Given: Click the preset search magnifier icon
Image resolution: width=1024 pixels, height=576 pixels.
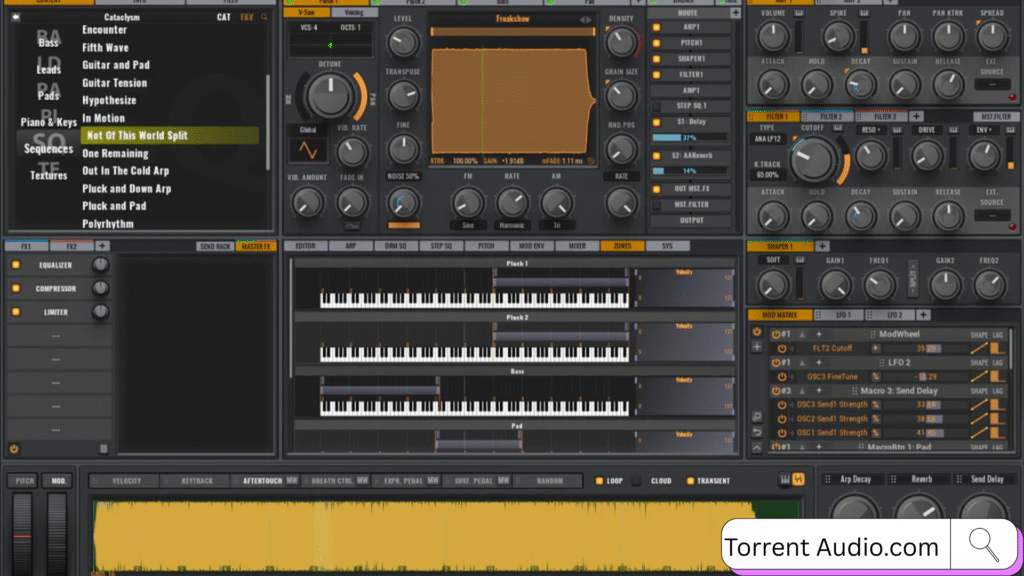Looking at the screenshot, I should (264, 17).
